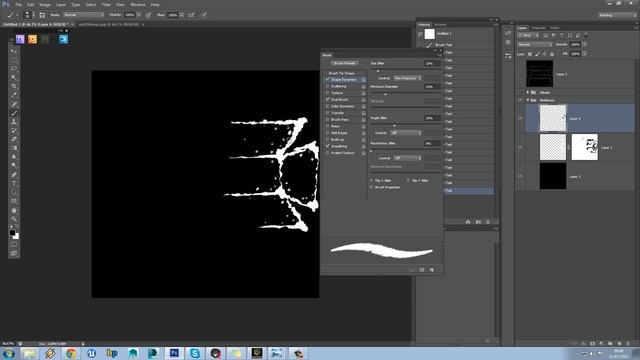
Task: Switch to the Paths tab
Action: coord(555,28)
